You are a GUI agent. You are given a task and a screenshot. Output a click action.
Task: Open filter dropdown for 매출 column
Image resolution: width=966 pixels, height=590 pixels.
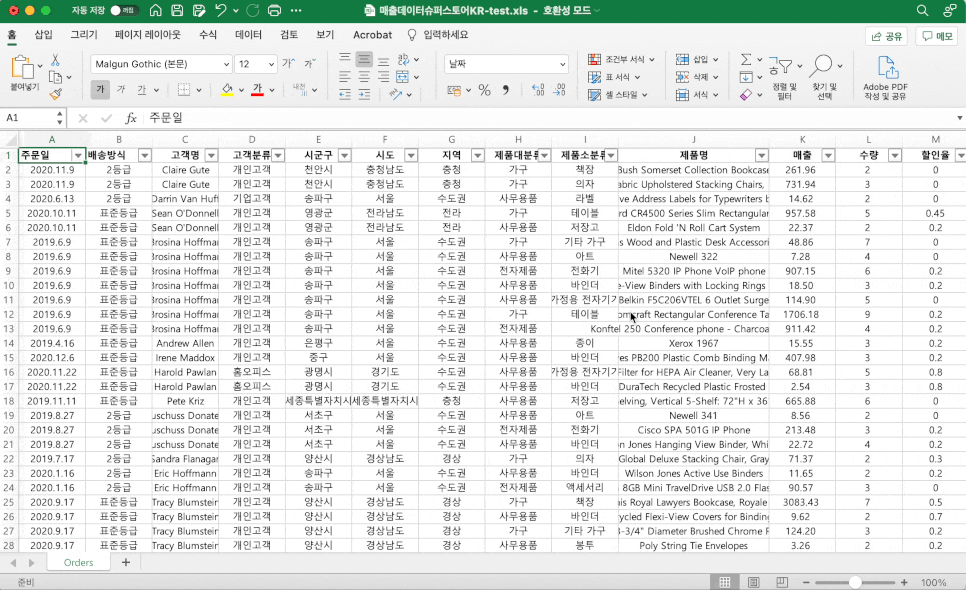pyautogui.click(x=828, y=155)
